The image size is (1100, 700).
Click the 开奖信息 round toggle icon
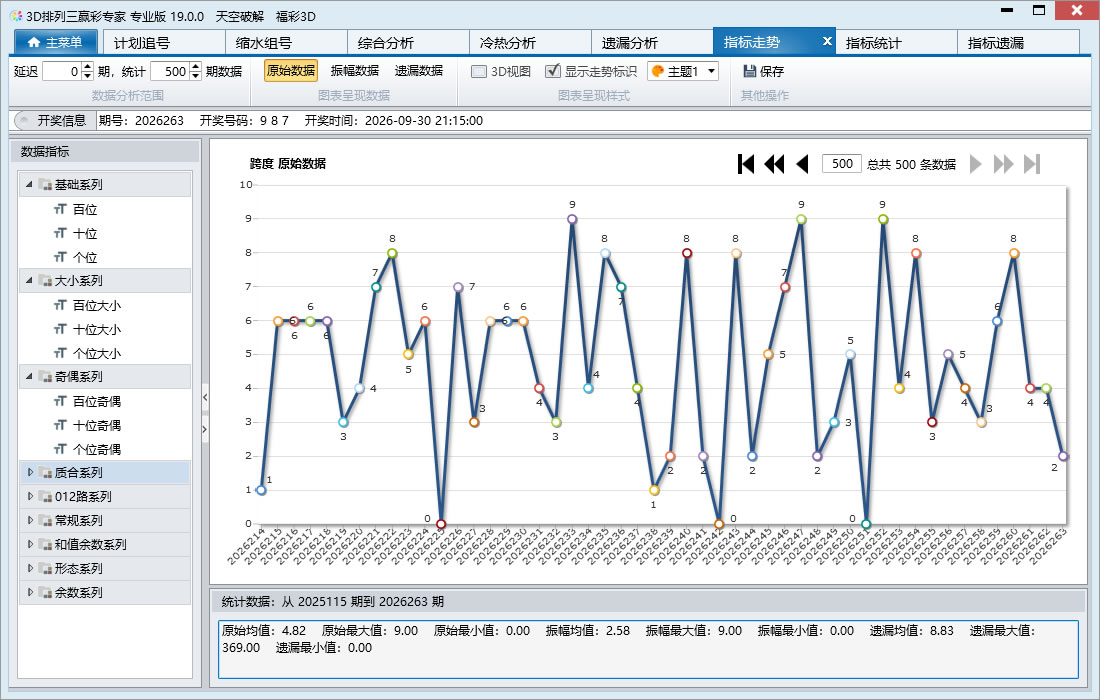[23, 121]
